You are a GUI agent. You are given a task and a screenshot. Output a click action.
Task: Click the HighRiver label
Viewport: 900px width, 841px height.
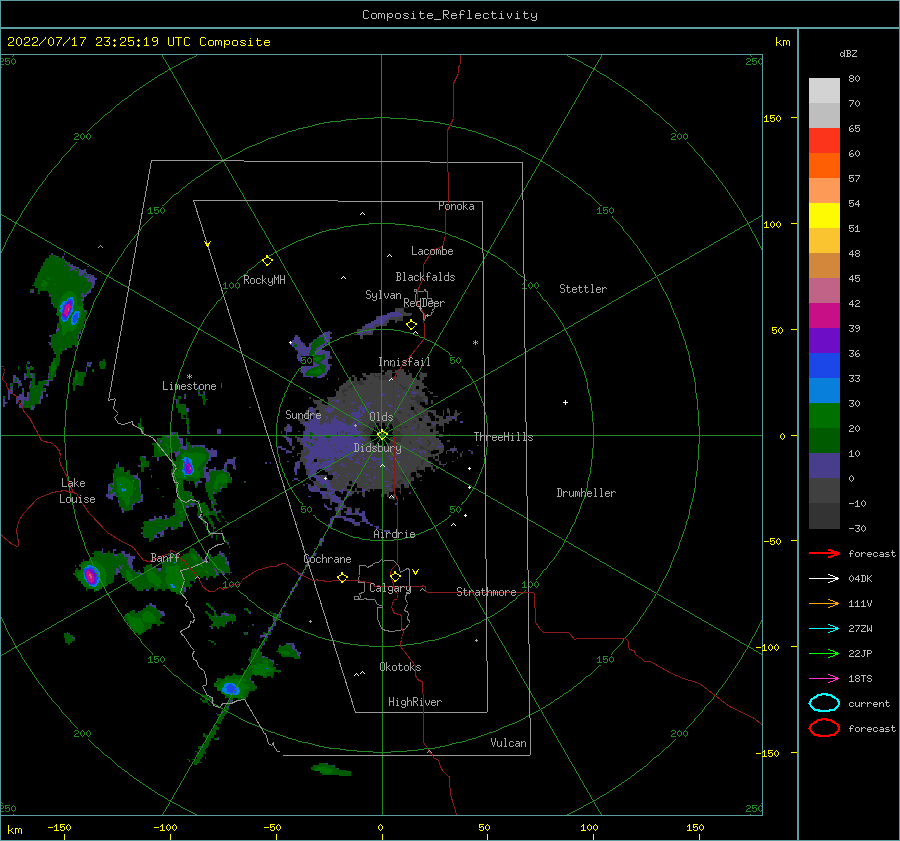pyautogui.click(x=415, y=702)
